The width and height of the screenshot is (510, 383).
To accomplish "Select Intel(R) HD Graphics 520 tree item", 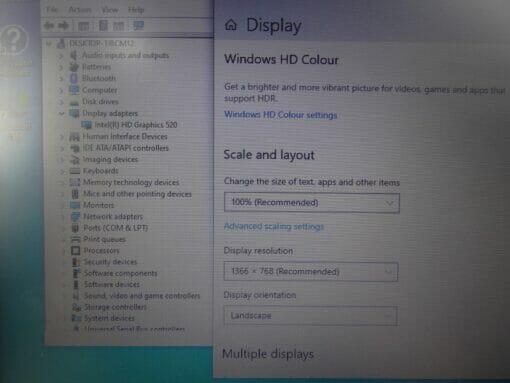I will tap(136, 125).
